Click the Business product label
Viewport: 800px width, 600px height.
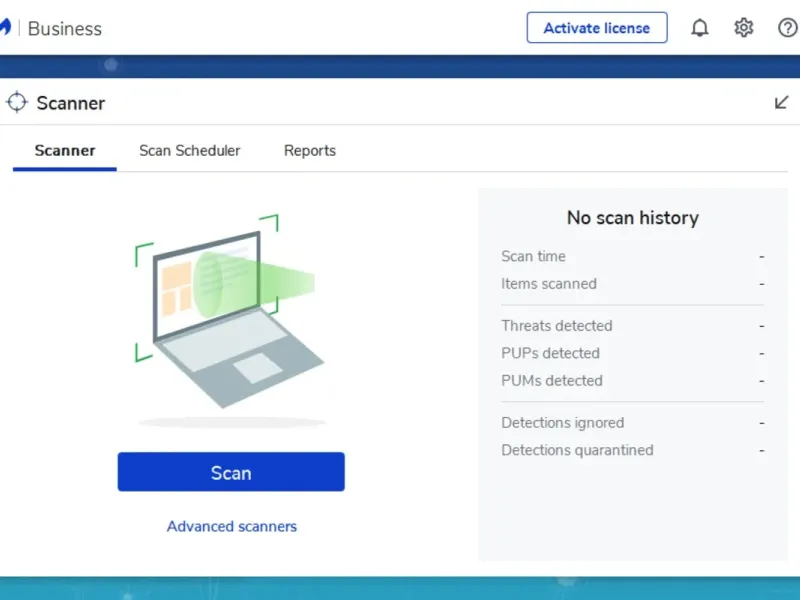65,29
